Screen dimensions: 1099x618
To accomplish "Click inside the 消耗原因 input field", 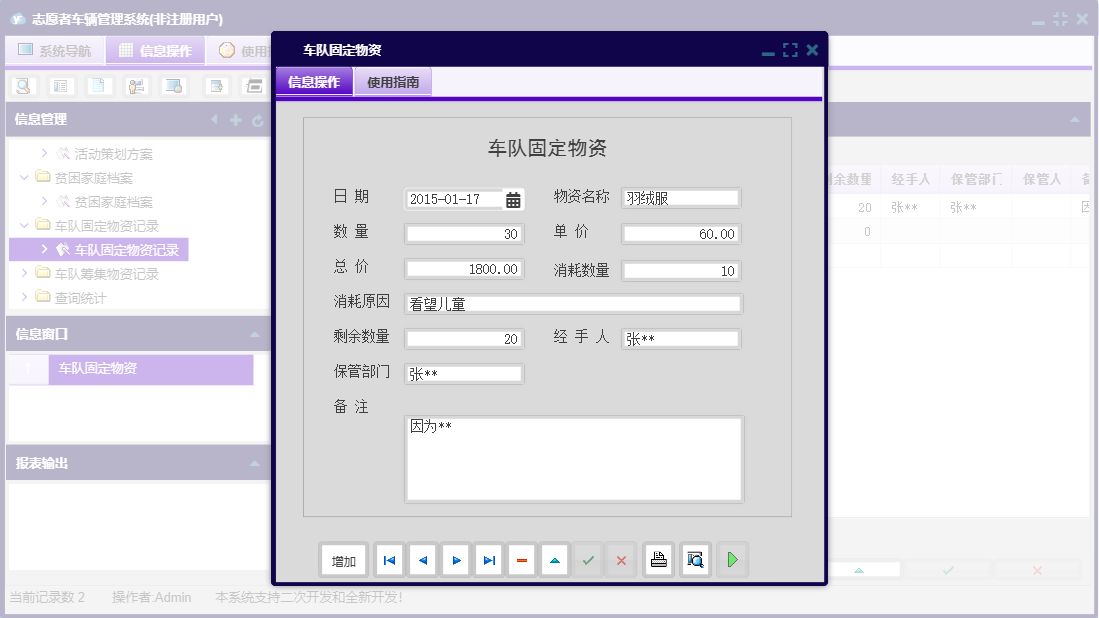I will [x=575, y=303].
